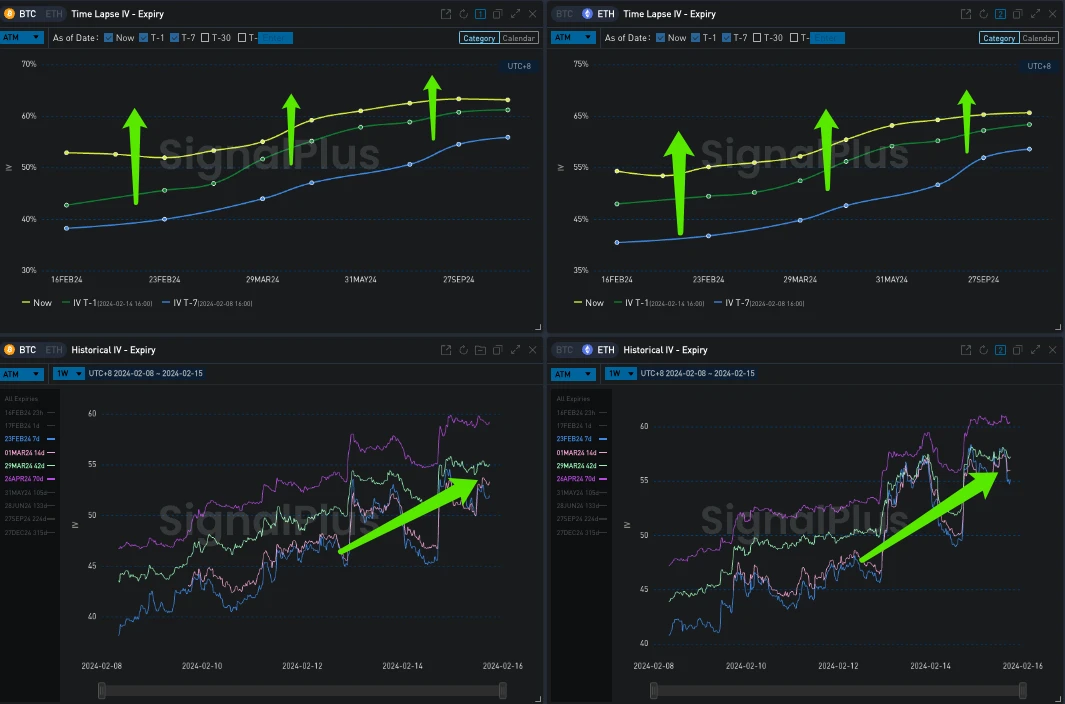Expand BTC Time Lapse panel to fullscreen
This screenshot has width=1065, height=704.
coord(515,14)
